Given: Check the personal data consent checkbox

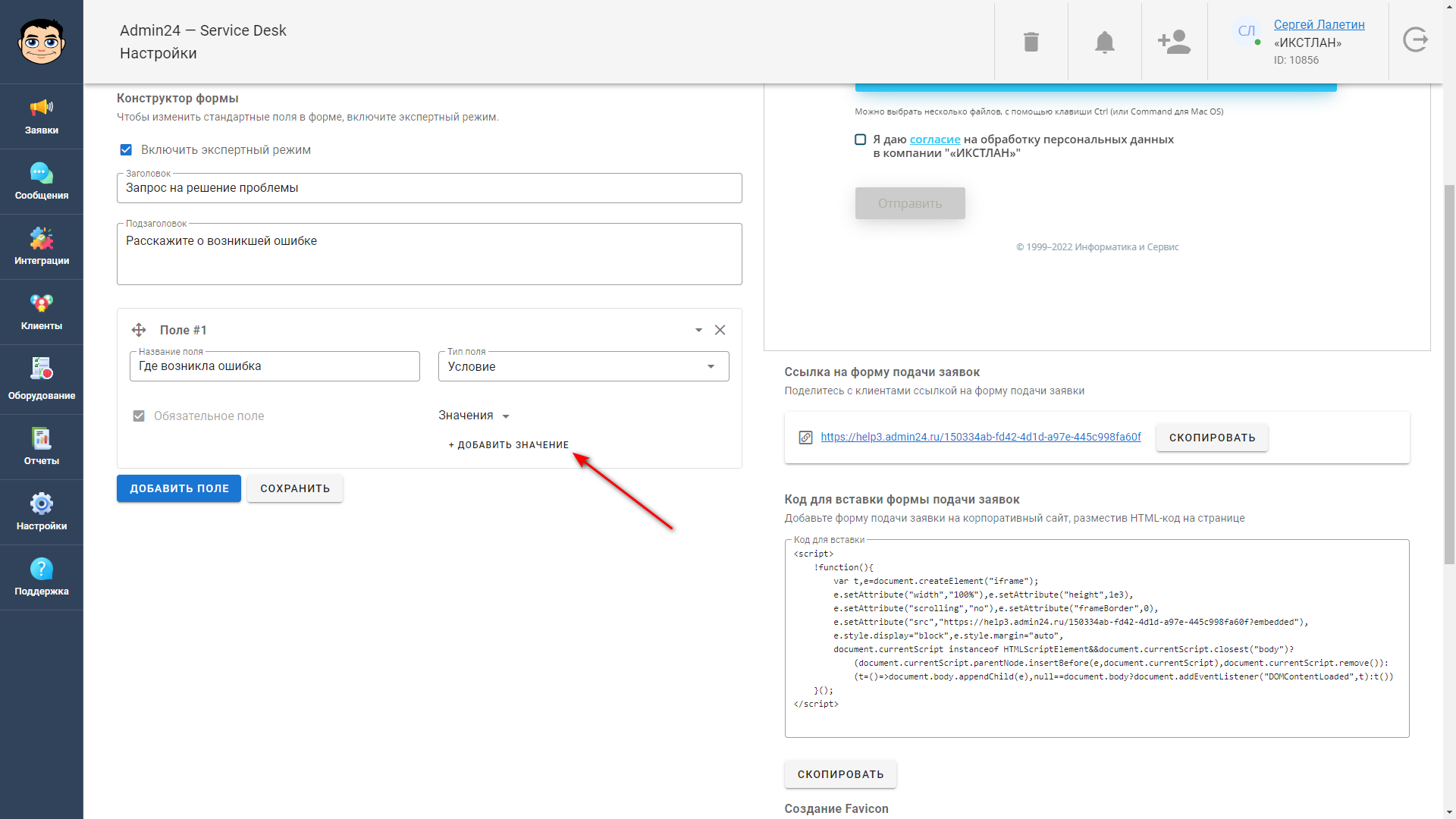Looking at the screenshot, I should pos(860,140).
